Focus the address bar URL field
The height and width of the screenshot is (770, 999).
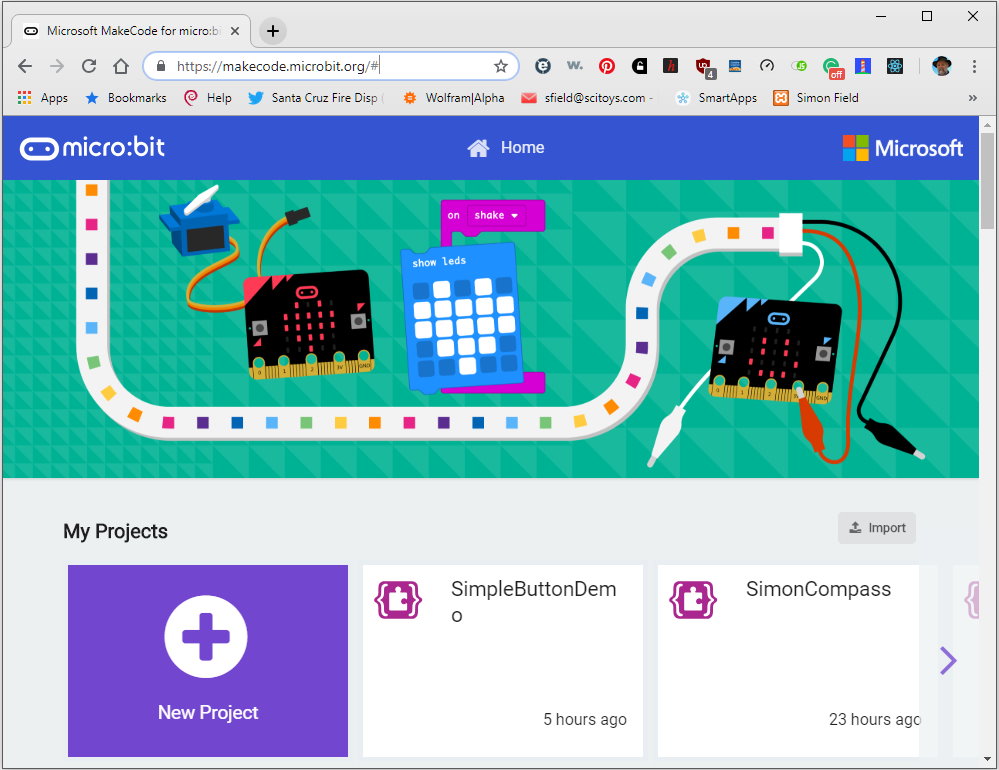click(x=331, y=66)
